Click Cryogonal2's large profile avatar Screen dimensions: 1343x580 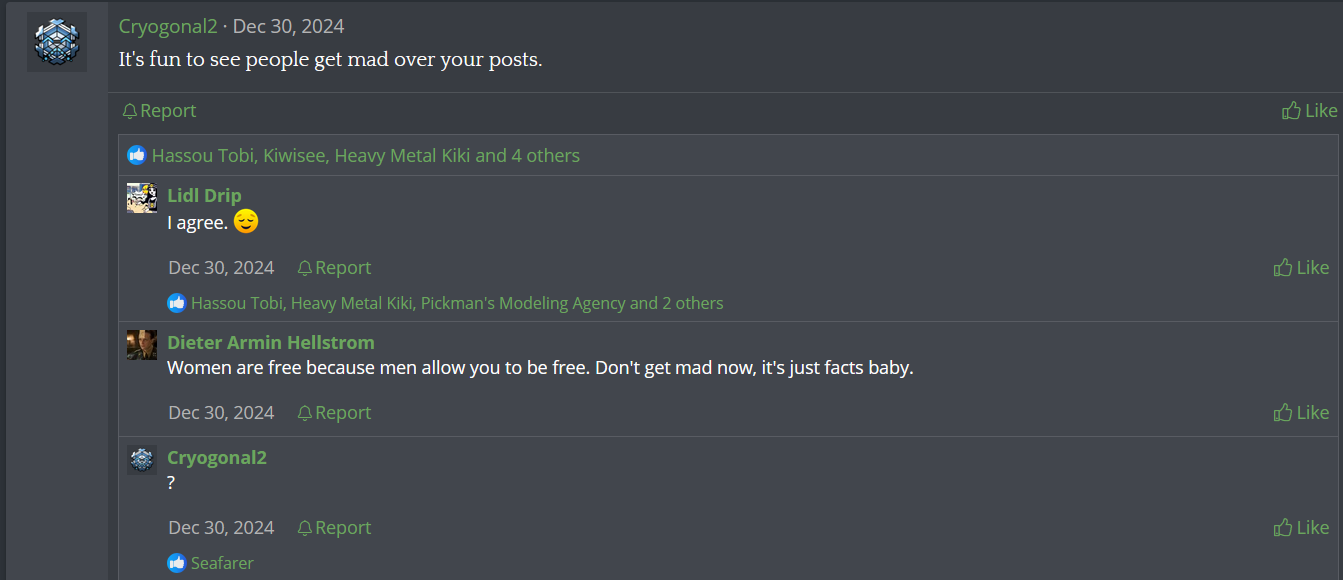point(57,42)
